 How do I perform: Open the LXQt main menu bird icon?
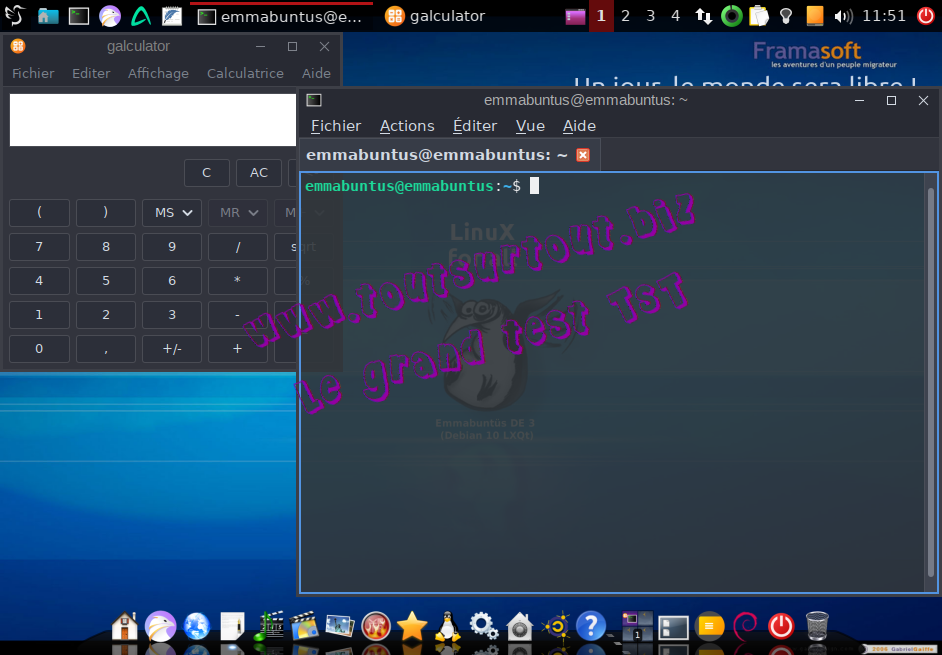click(x=15, y=16)
